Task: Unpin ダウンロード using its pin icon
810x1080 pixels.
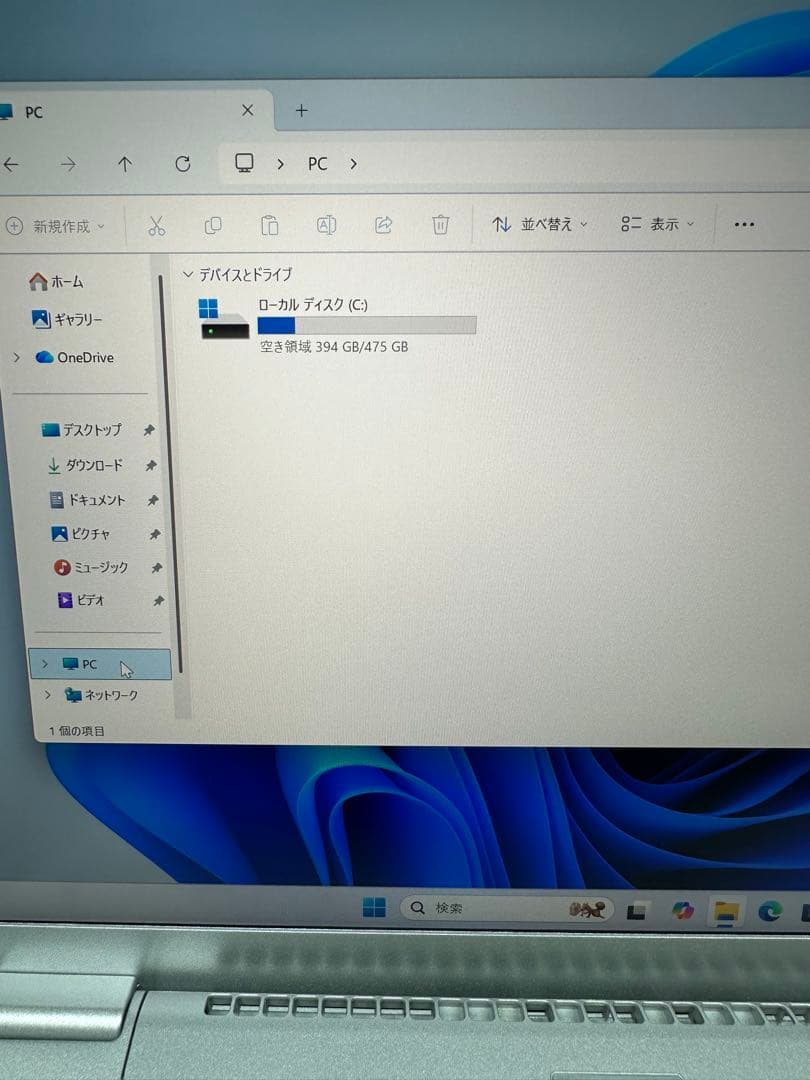Action: click(152, 465)
